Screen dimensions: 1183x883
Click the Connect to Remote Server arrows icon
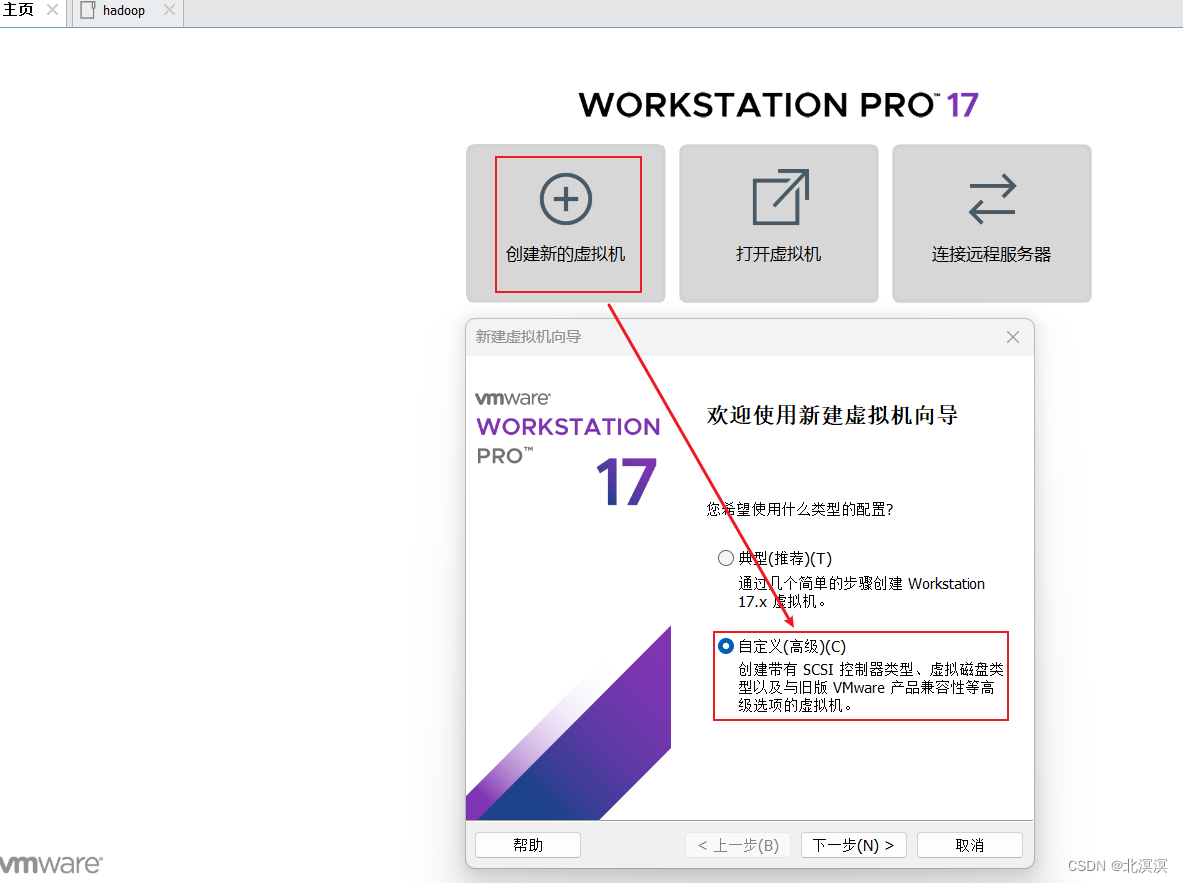click(x=992, y=199)
